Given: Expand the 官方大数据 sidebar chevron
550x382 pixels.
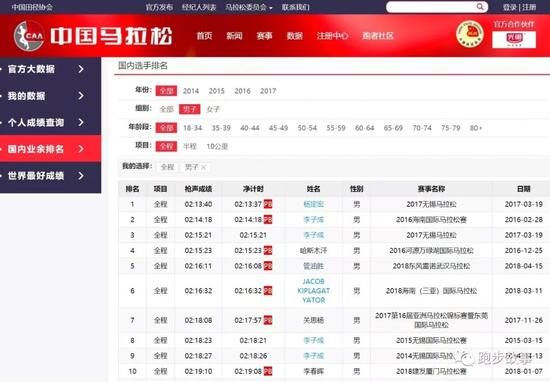Looking at the screenshot, I should [x=81, y=69].
